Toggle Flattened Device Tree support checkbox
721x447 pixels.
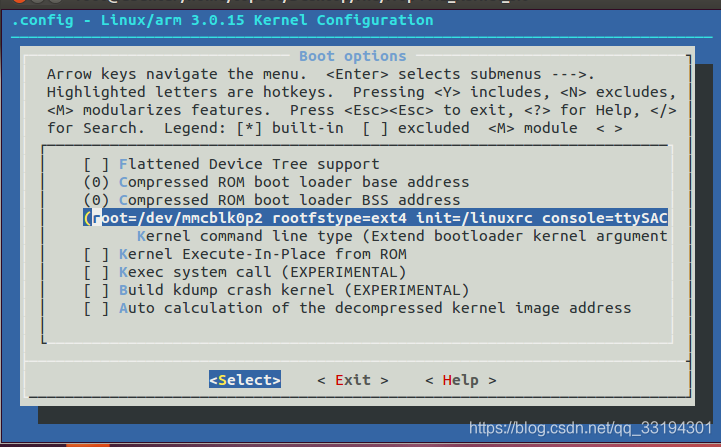click(x=96, y=164)
